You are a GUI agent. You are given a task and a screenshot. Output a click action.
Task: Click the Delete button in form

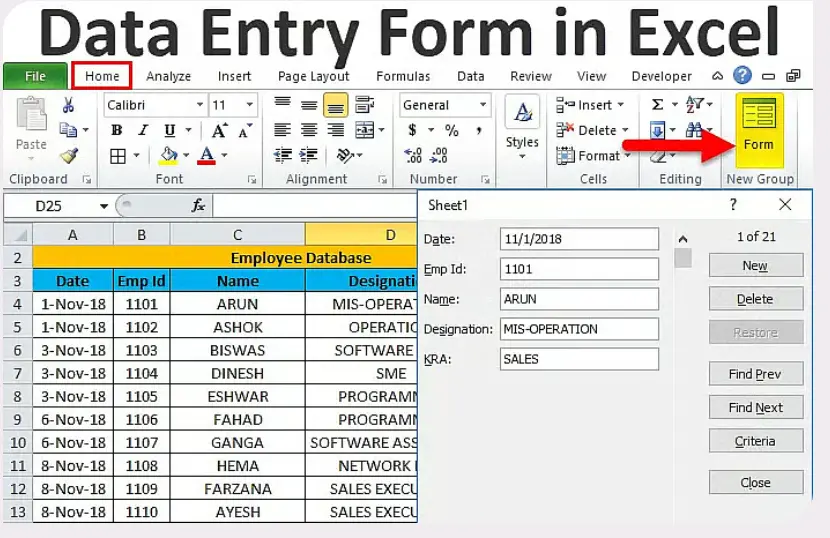point(756,299)
